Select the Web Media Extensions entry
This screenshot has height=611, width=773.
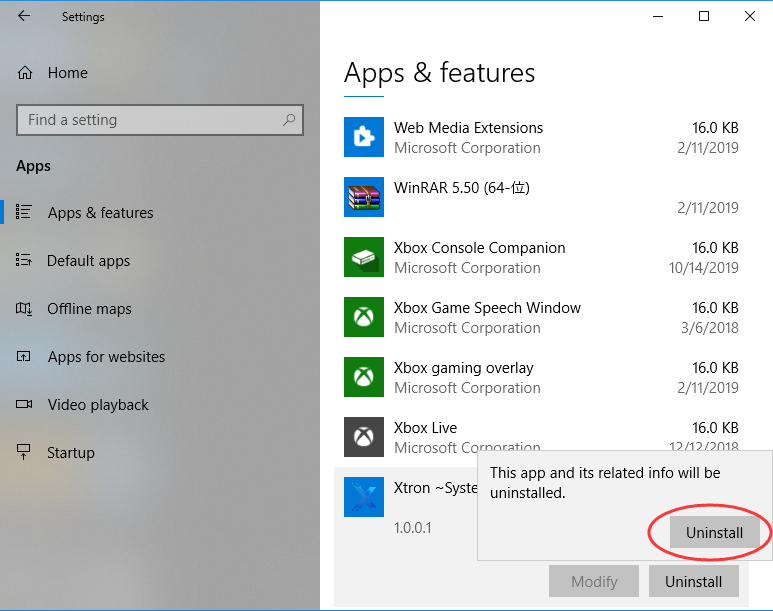pos(541,137)
